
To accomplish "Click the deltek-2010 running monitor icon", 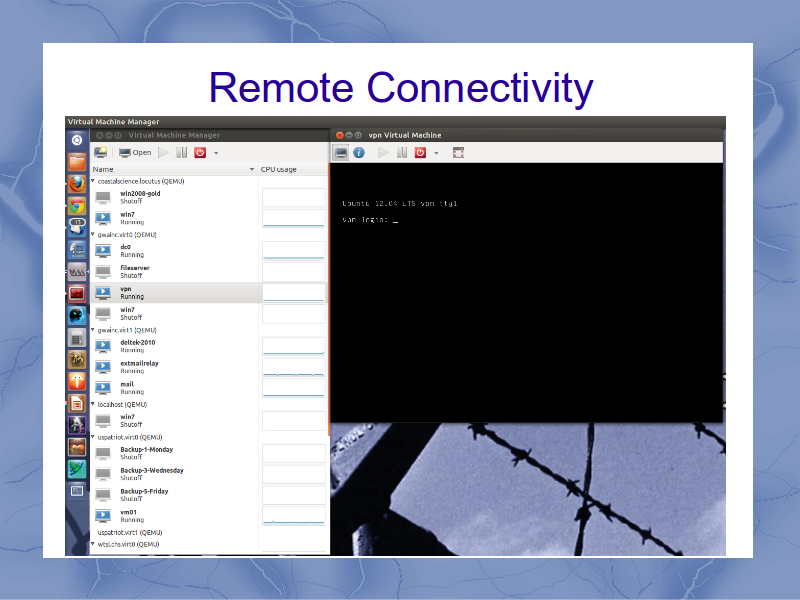I will pyautogui.click(x=103, y=346).
